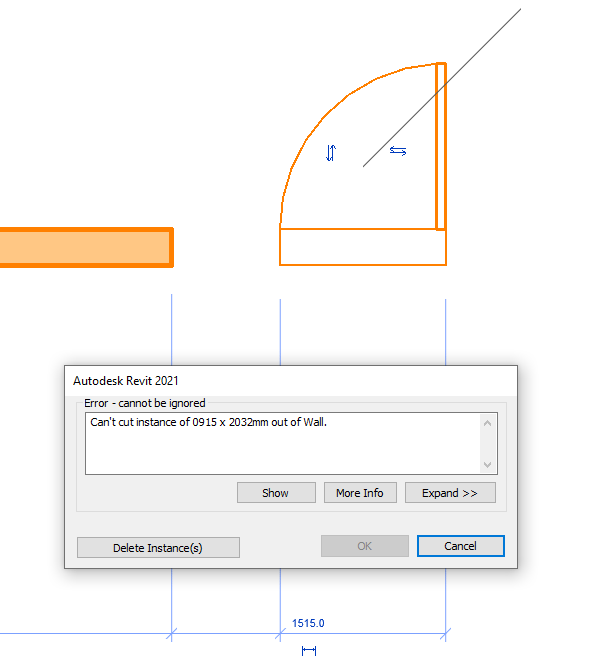Select the door threshold rectangle
The image size is (590, 659).
tap(363, 247)
